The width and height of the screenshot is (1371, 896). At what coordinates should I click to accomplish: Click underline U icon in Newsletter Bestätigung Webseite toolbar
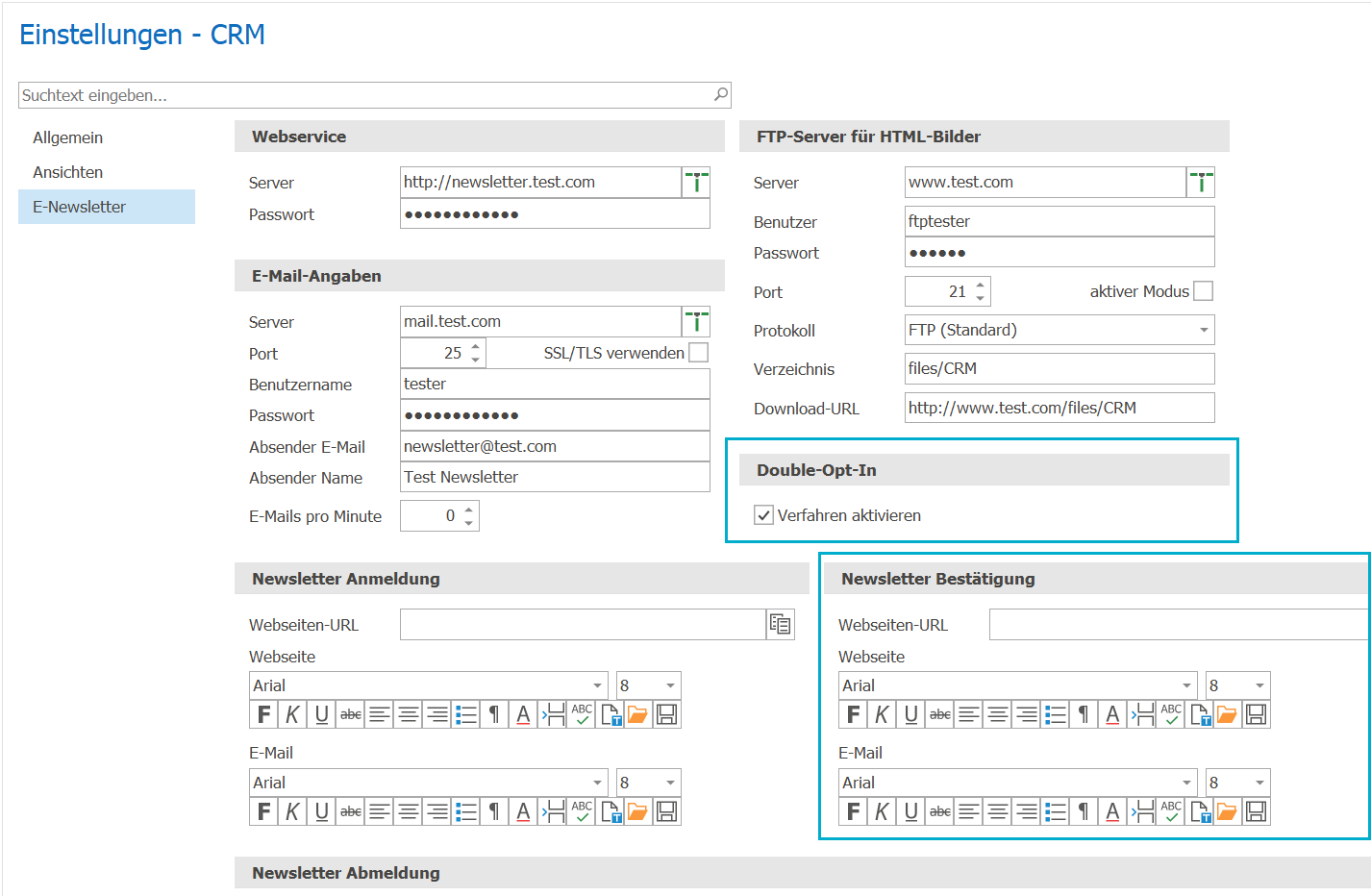910,714
